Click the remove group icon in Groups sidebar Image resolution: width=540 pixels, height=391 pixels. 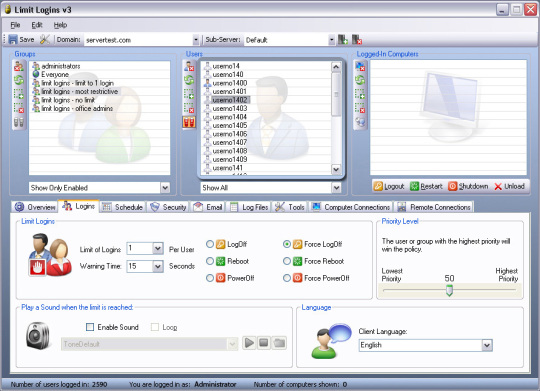(19, 66)
